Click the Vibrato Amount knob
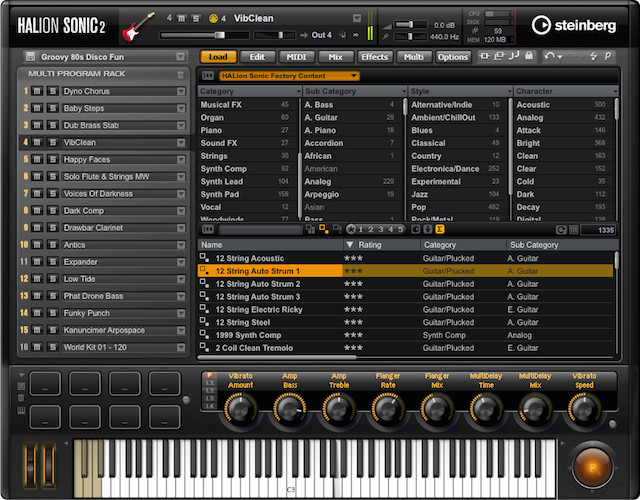Image resolution: width=640 pixels, height=500 pixels. tap(240, 409)
